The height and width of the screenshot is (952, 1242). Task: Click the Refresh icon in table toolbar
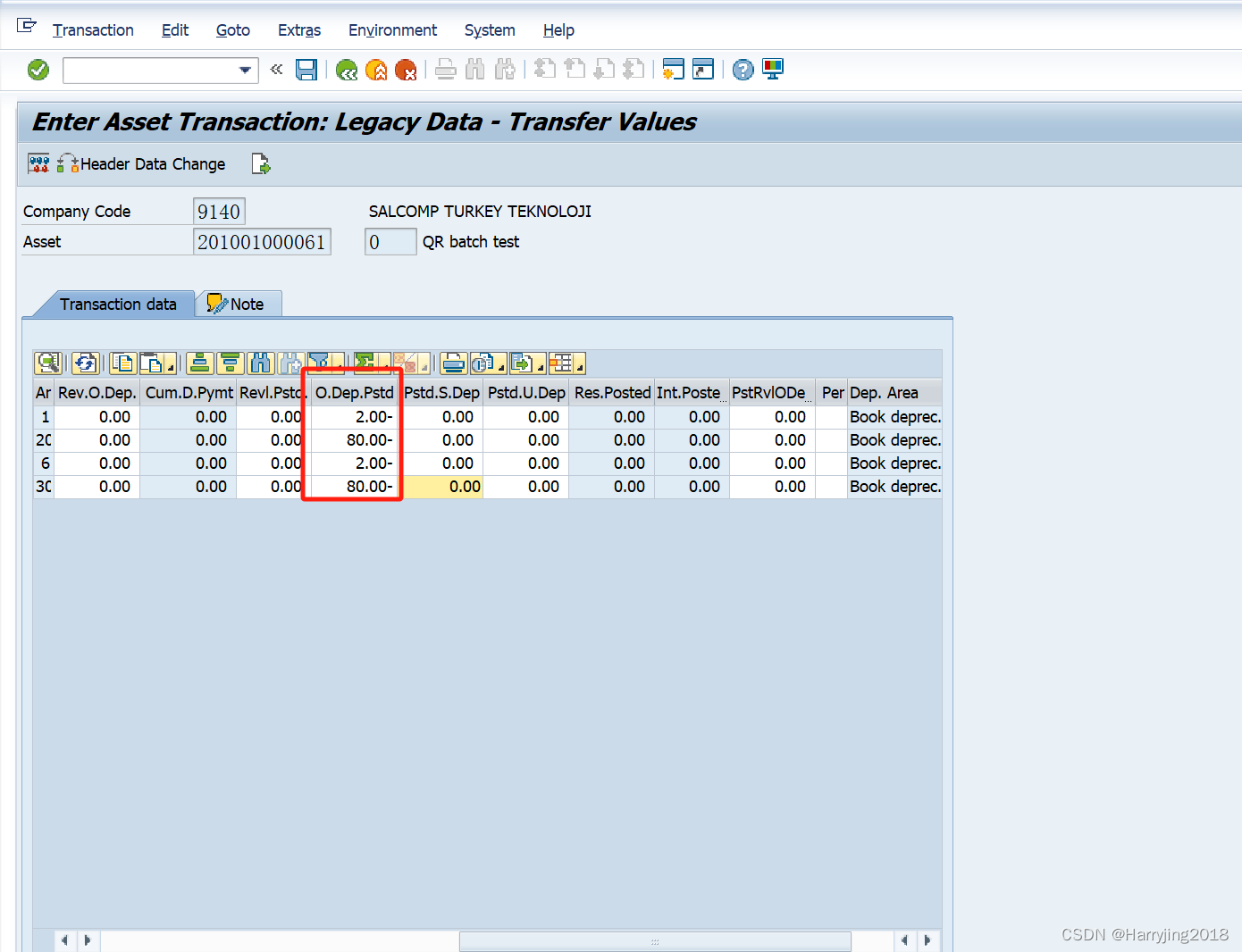pyautogui.click(x=85, y=363)
